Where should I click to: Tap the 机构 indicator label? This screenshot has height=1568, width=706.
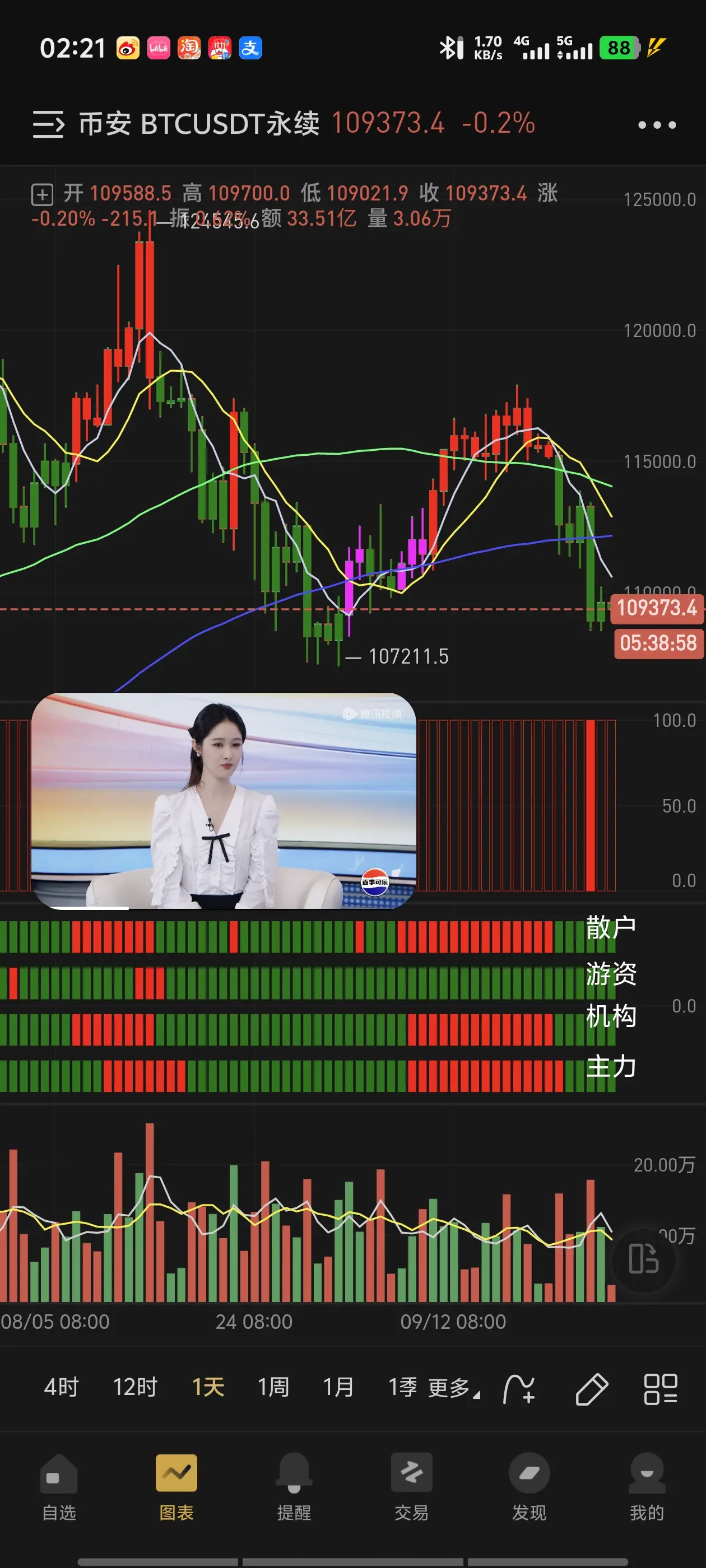611,1016
